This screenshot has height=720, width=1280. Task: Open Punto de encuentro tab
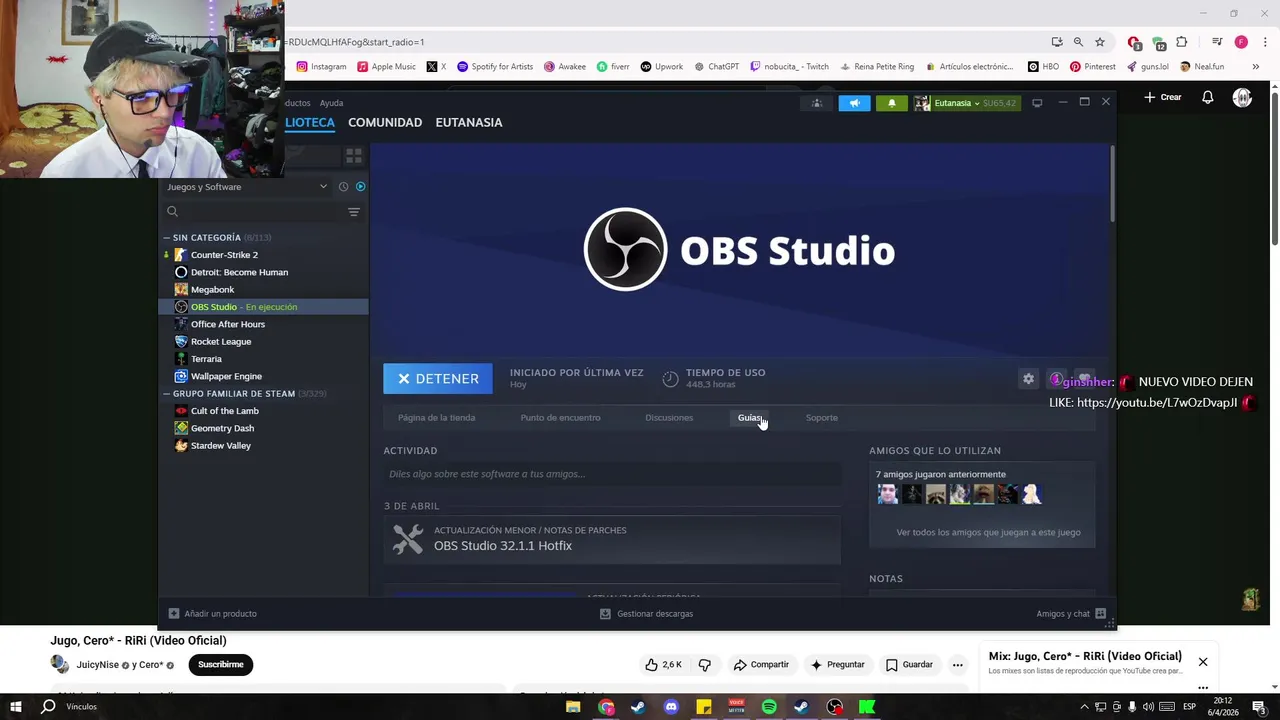(x=560, y=418)
